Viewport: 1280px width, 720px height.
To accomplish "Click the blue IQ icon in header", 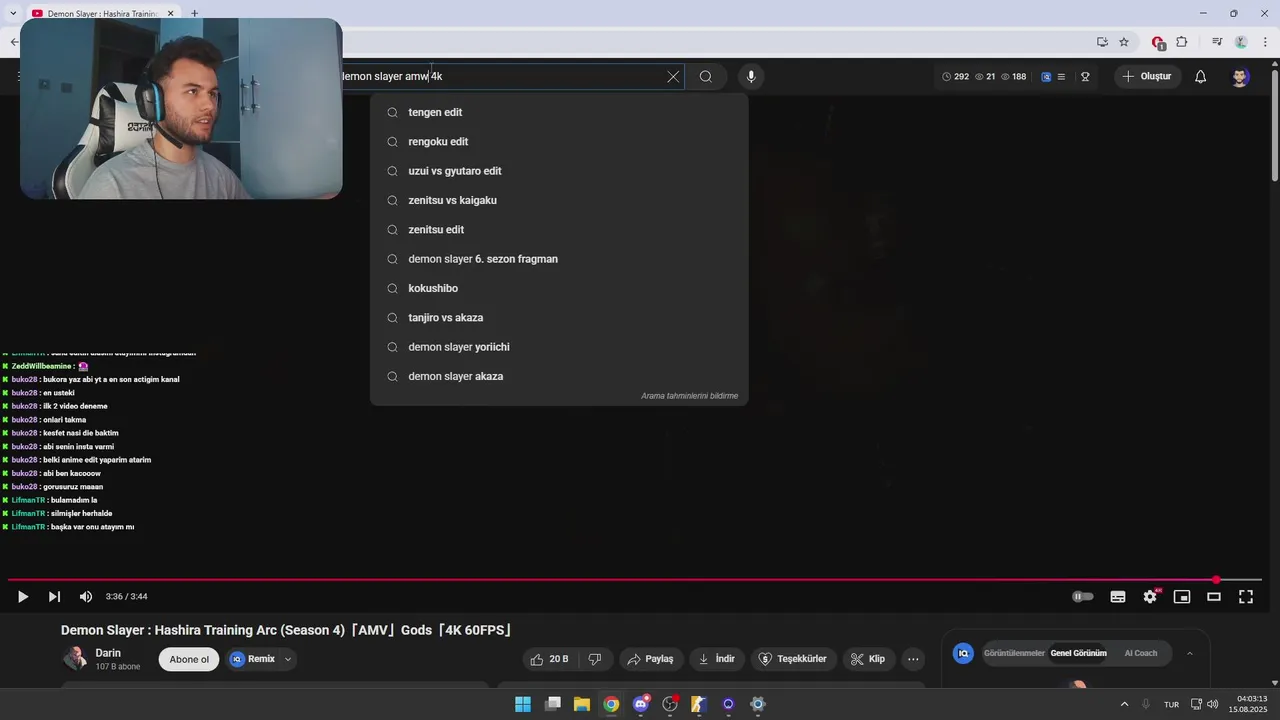I will coord(1046,76).
